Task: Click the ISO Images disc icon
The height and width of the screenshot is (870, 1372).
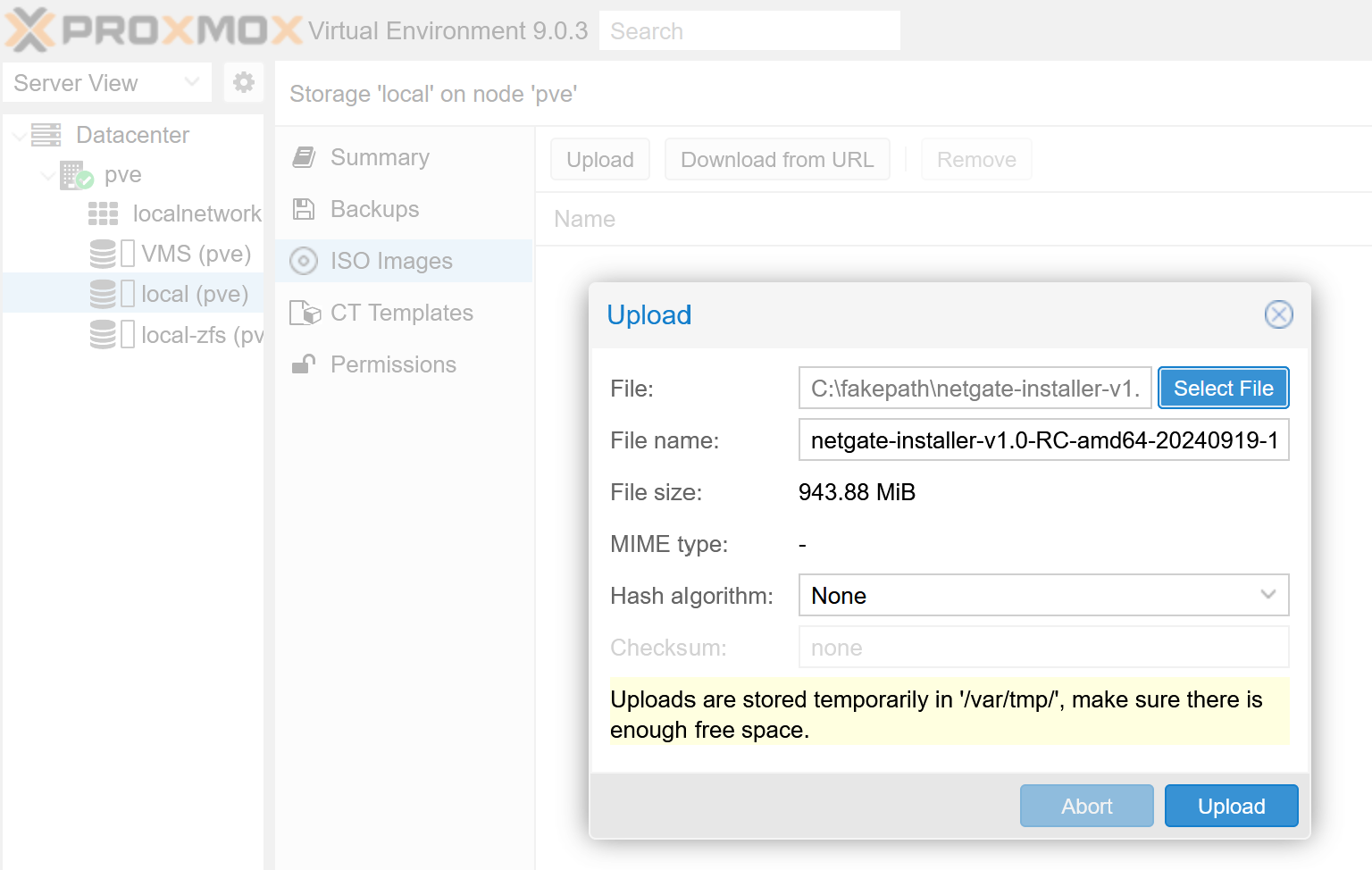Action: [304, 261]
